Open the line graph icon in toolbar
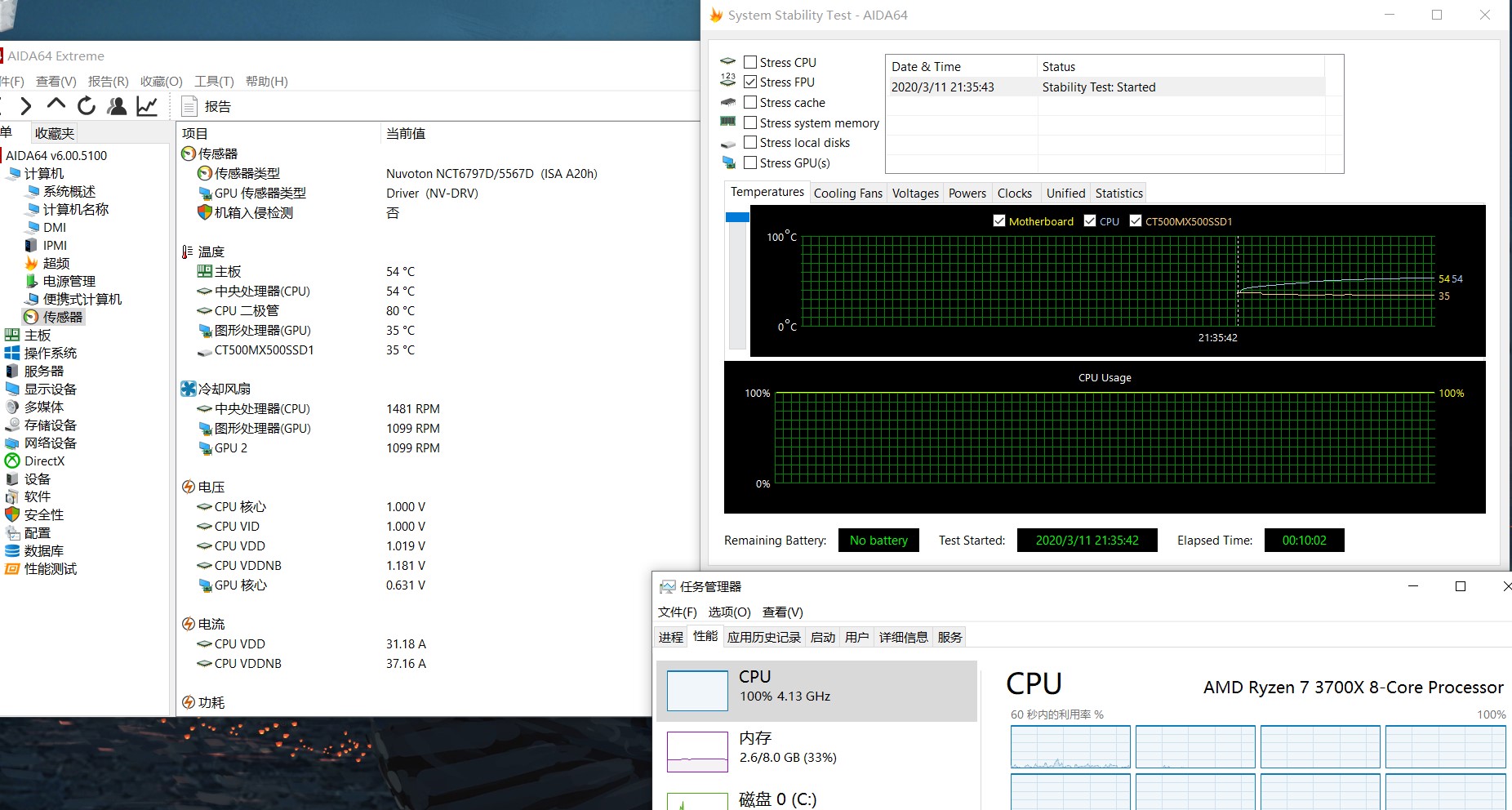Screen dimensions: 1512x810 [x=147, y=106]
